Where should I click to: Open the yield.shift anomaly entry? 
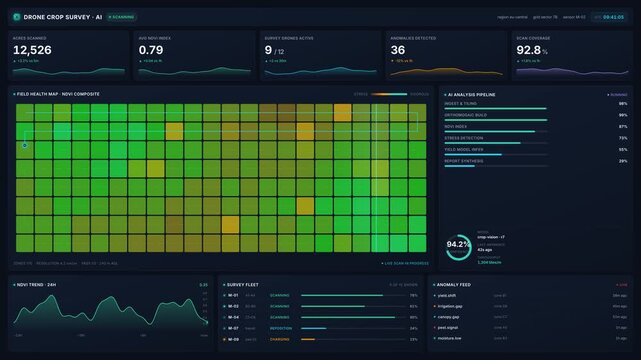(x=530, y=295)
